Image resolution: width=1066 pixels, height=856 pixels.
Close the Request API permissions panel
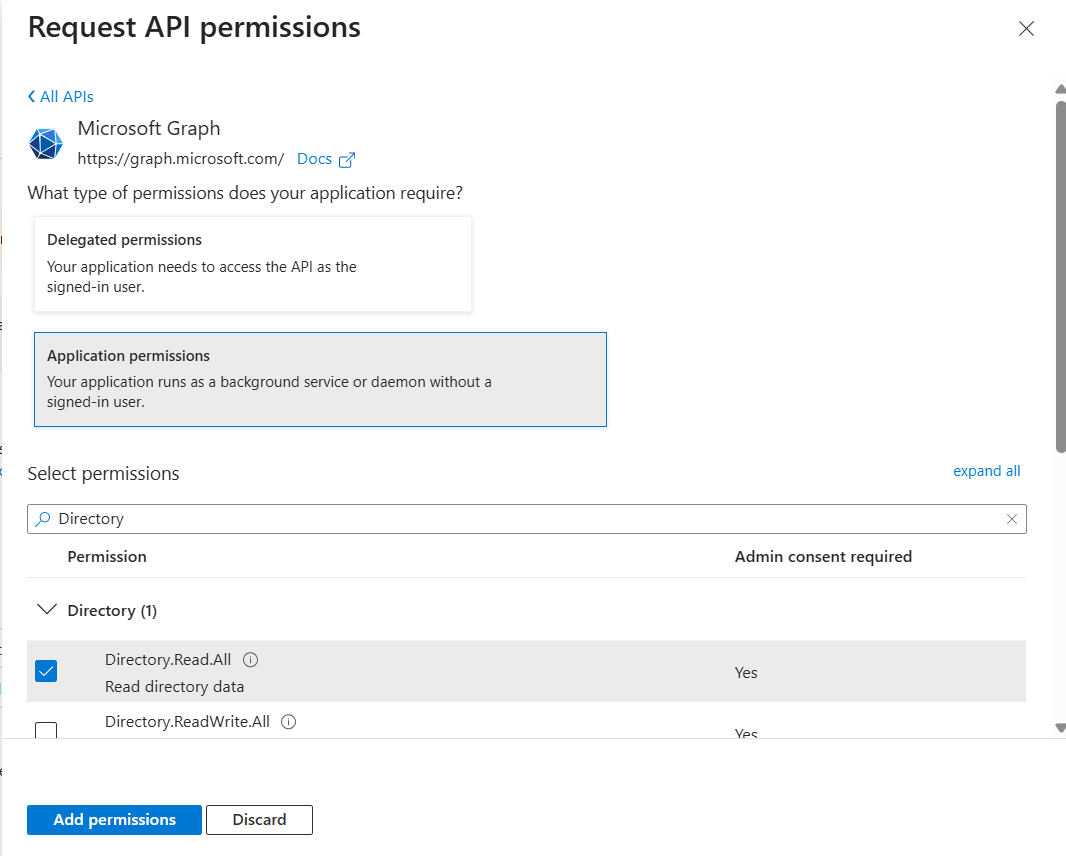tap(1026, 29)
